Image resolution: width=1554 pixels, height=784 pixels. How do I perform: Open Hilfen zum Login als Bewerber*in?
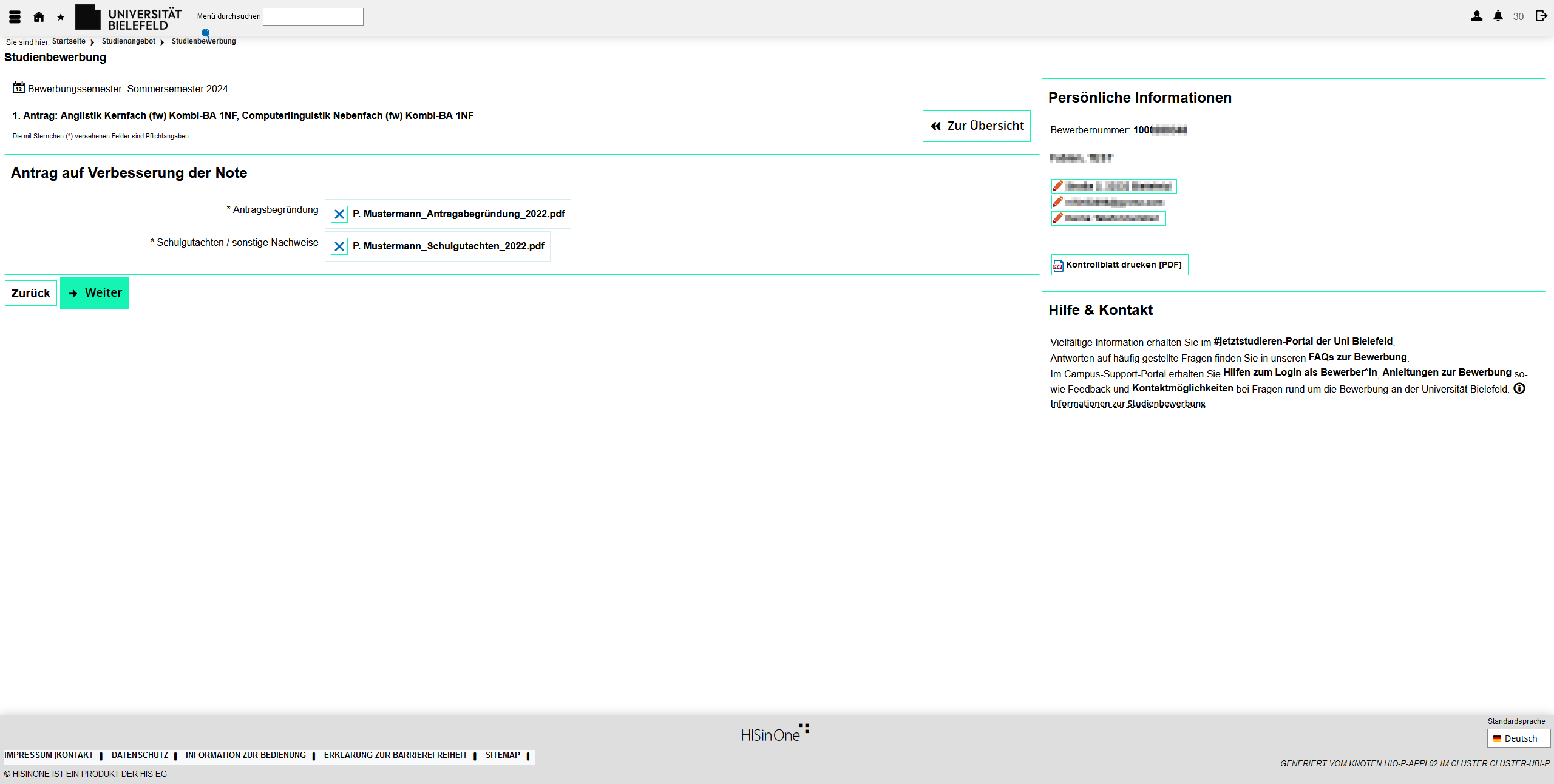click(1300, 373)
